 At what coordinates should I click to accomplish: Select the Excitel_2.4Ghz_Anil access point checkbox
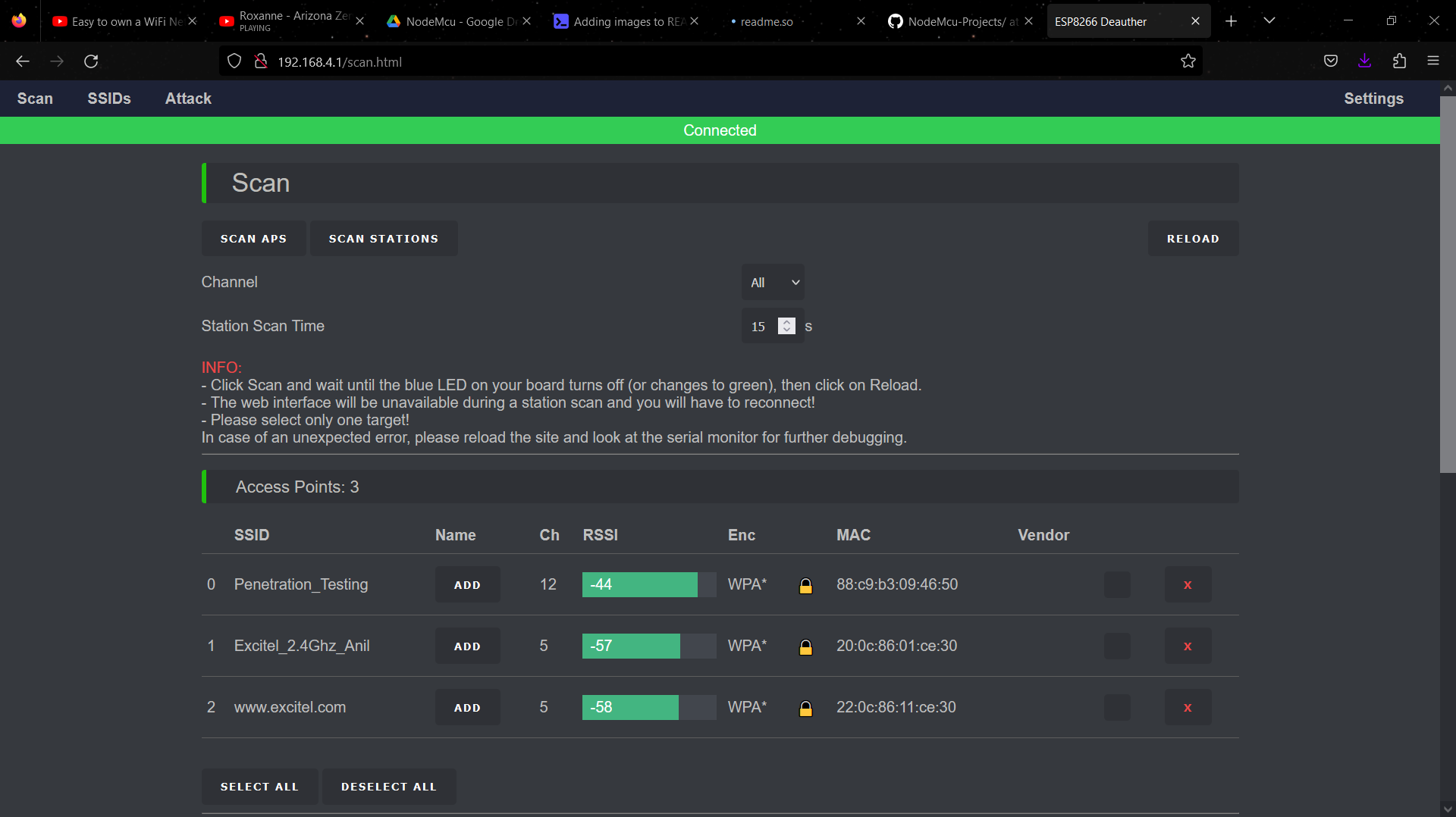coord(1116,646)
